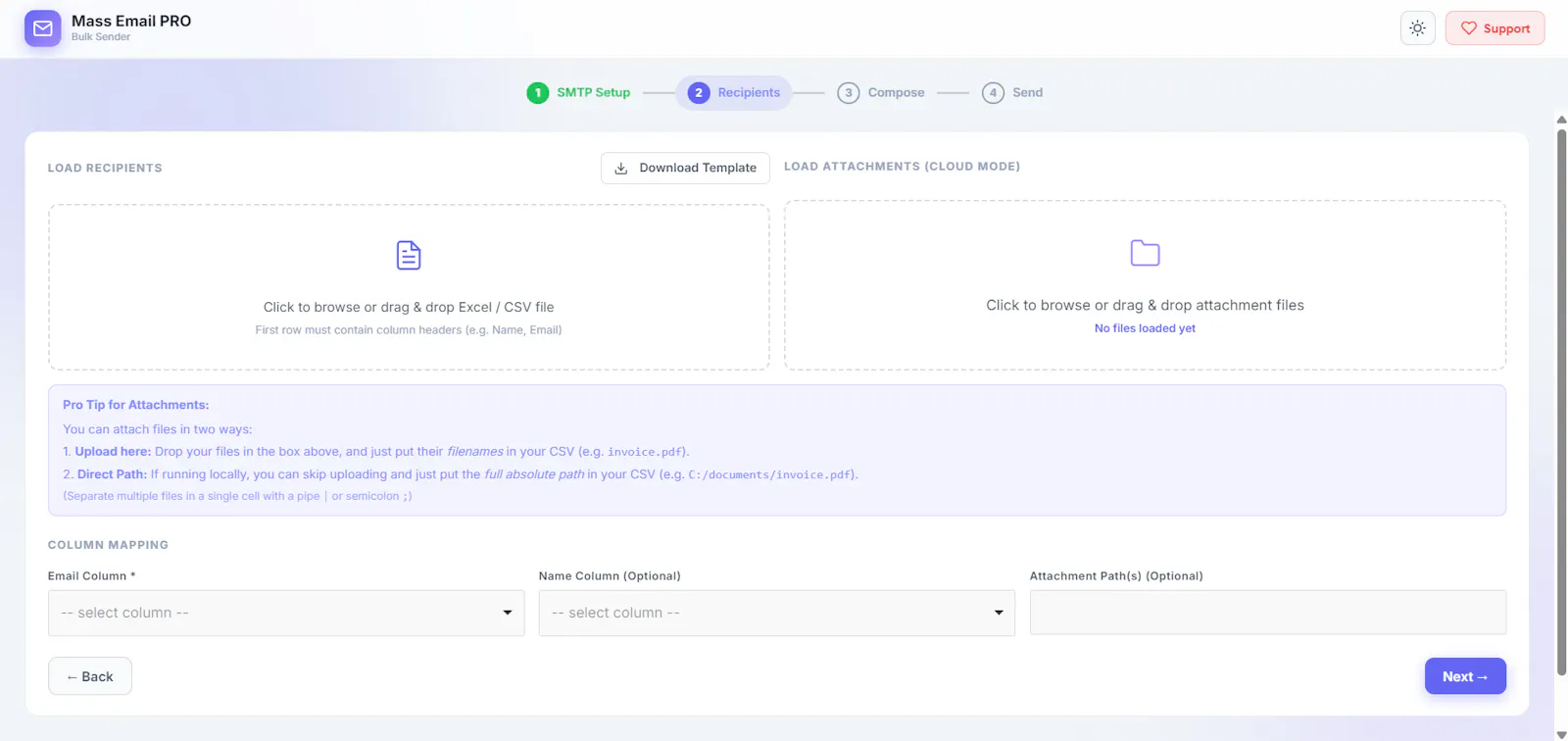Click the 'No files loaded yet' text
Image resolution: width=1568 pixels, height=741 pixels.
[x=1145, y=328]
